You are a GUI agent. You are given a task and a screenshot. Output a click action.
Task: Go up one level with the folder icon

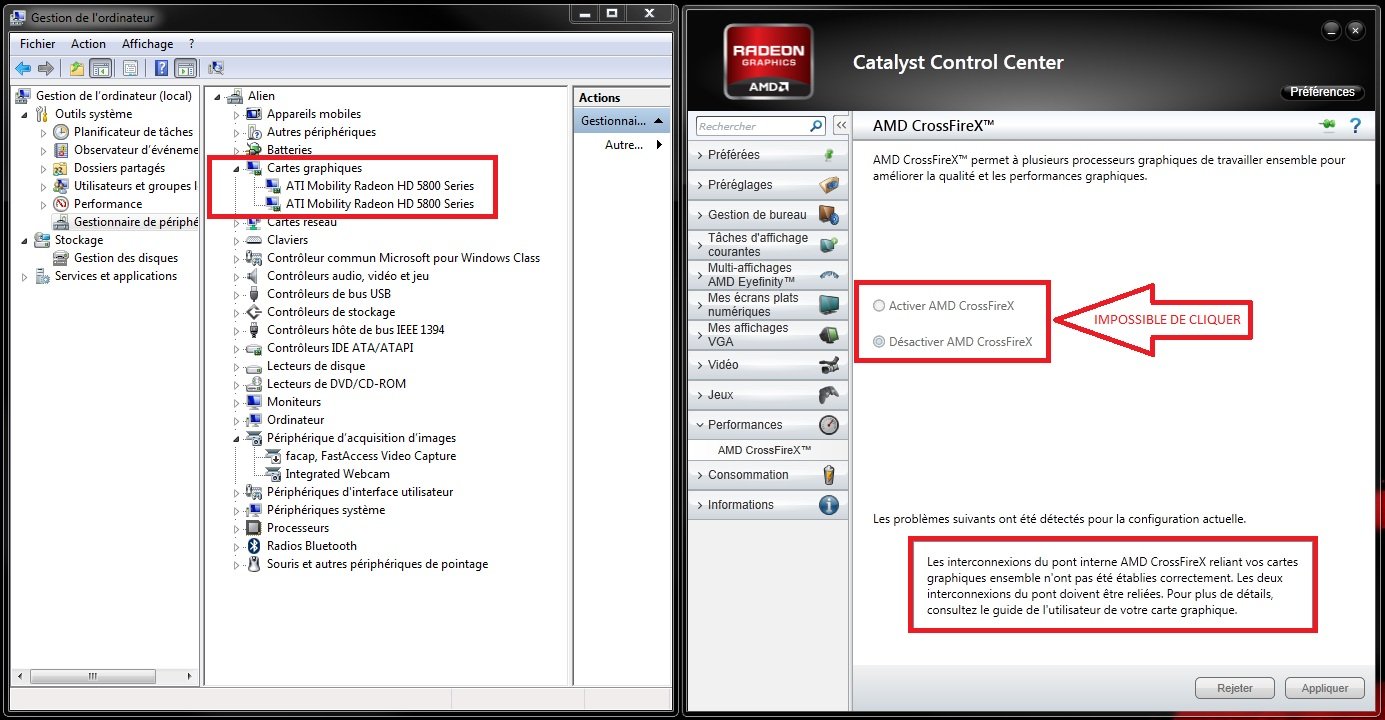(77, 68)
